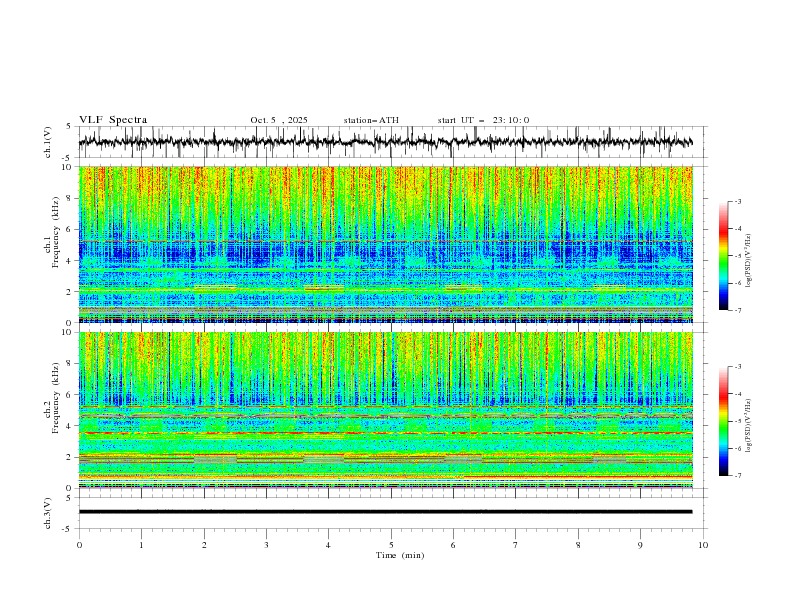Click the time axis tick '3'
Screen dimensions: 792x612
click(266, 545)
